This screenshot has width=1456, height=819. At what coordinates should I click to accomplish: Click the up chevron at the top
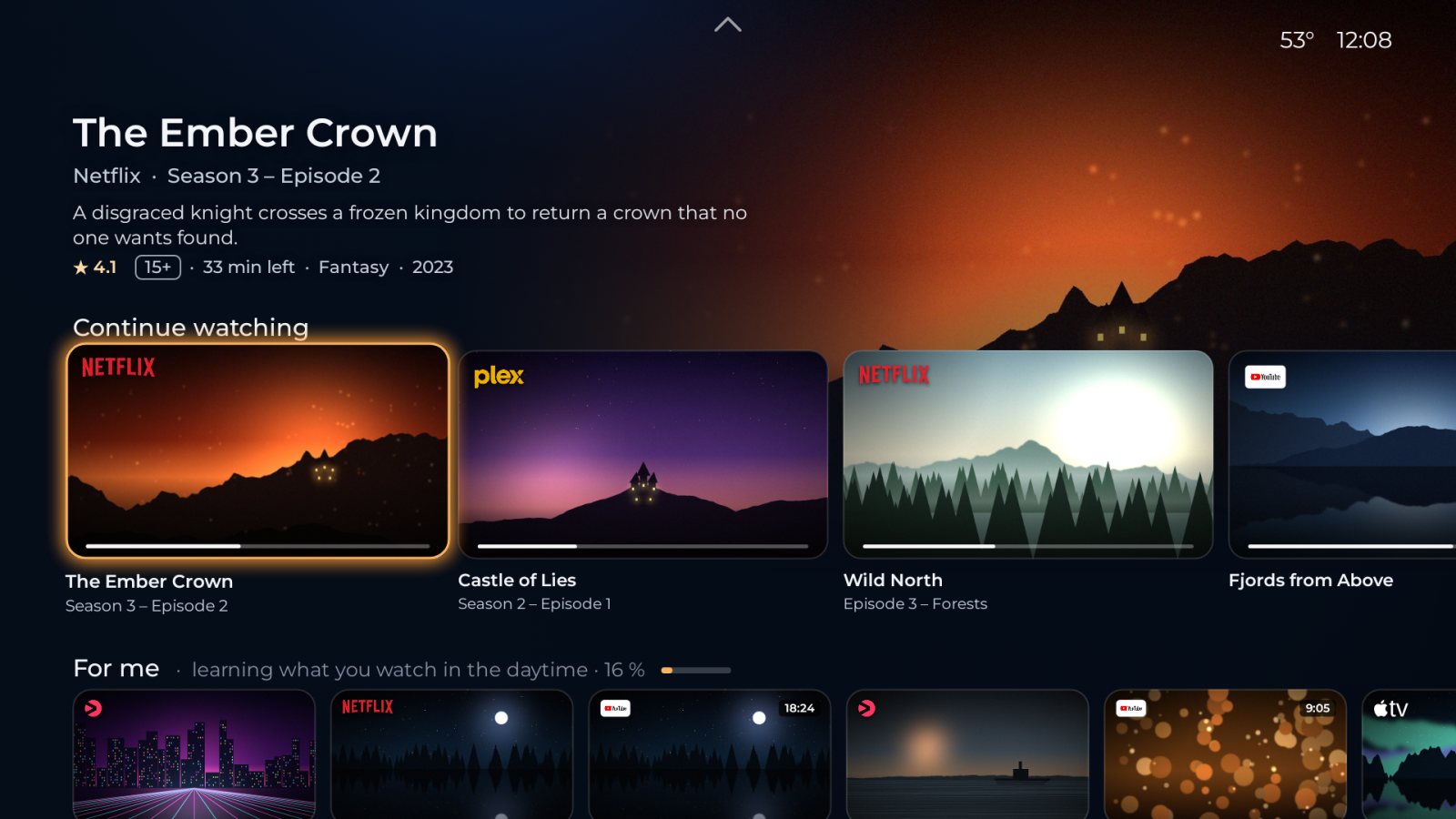(x=728, y=25)
